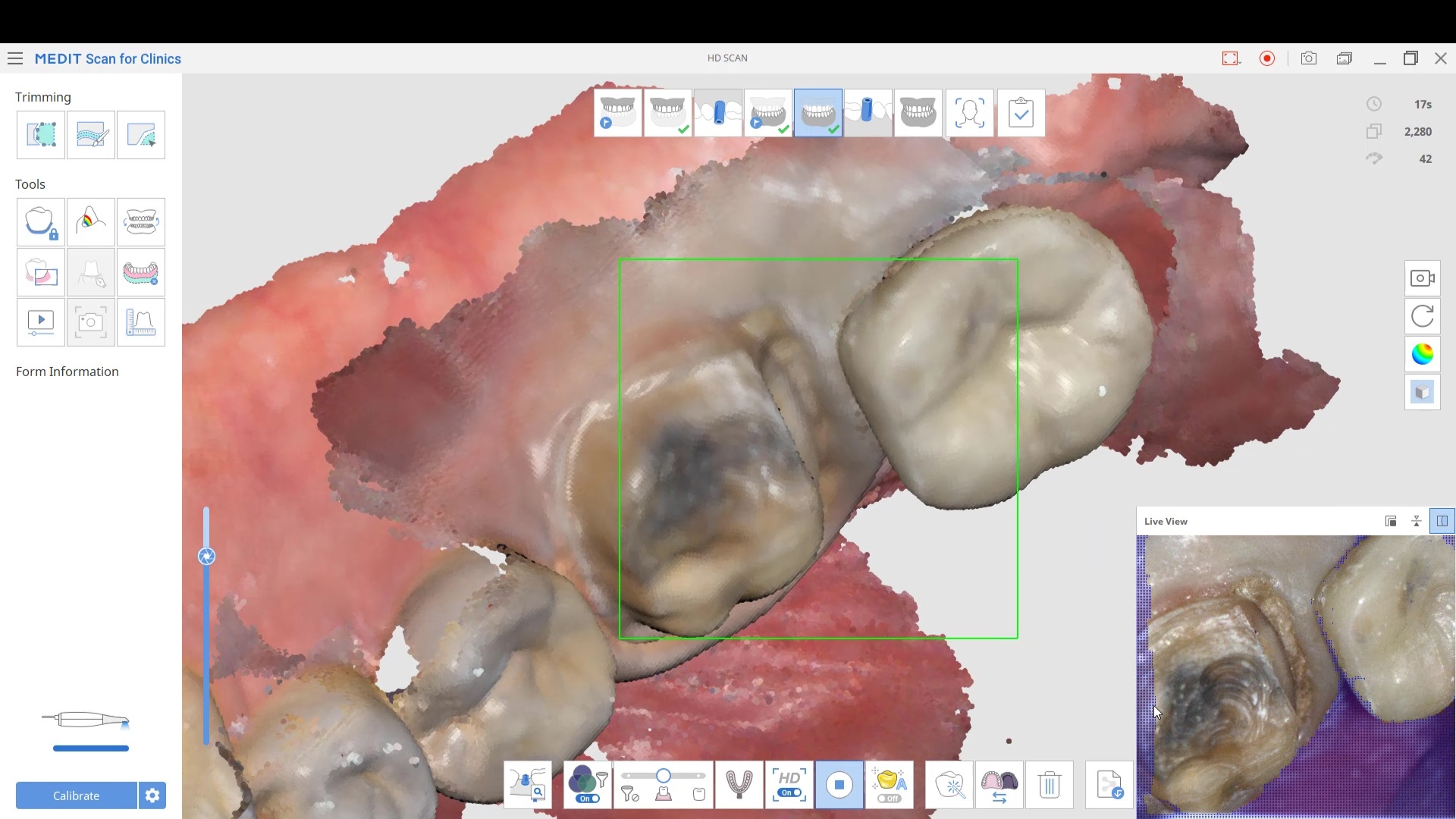Screen dimensions: 1456x819
Task: Click the Calibrate button
Action: pyautogui.click(x=76, y=795)
